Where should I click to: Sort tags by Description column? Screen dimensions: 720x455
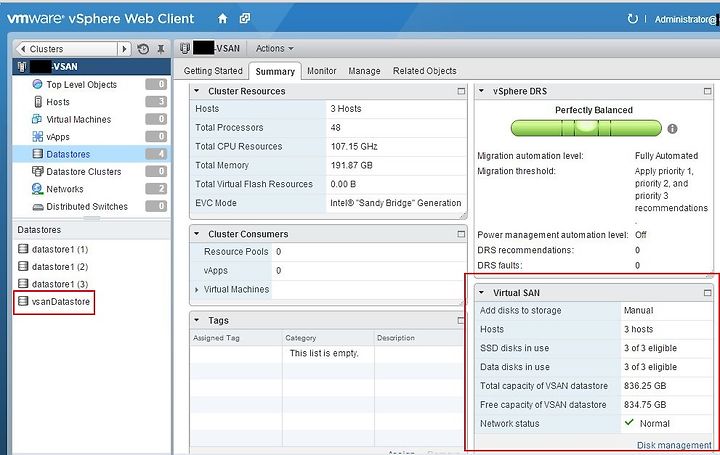click(x=419, y=338)
